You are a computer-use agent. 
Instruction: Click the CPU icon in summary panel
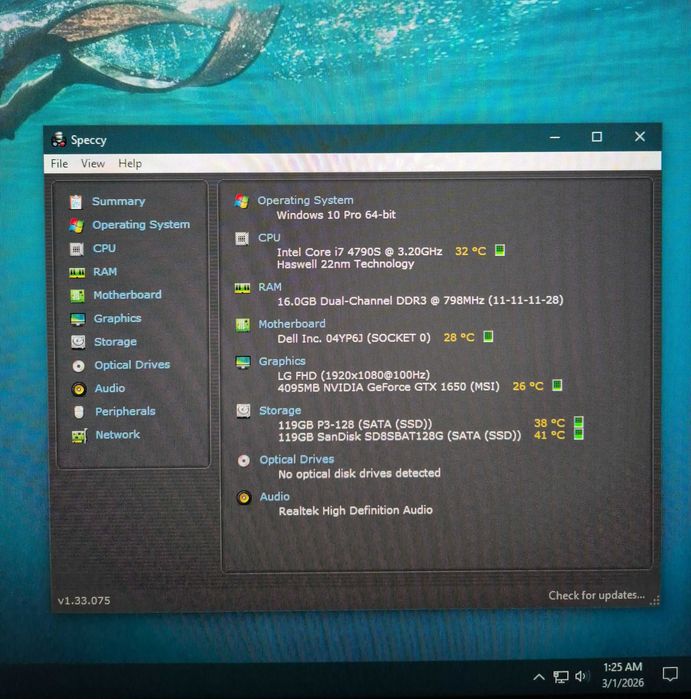pos(242,238)
